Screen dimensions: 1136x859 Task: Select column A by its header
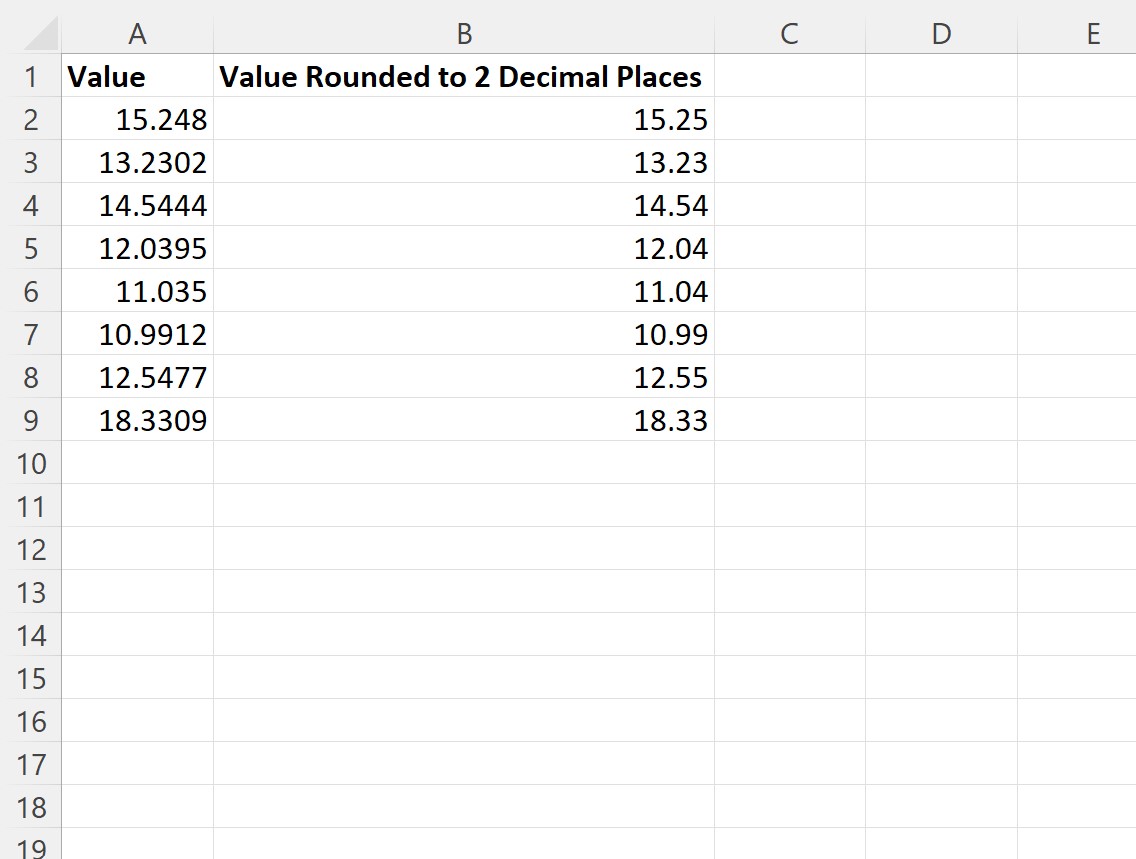coord(137,33)
